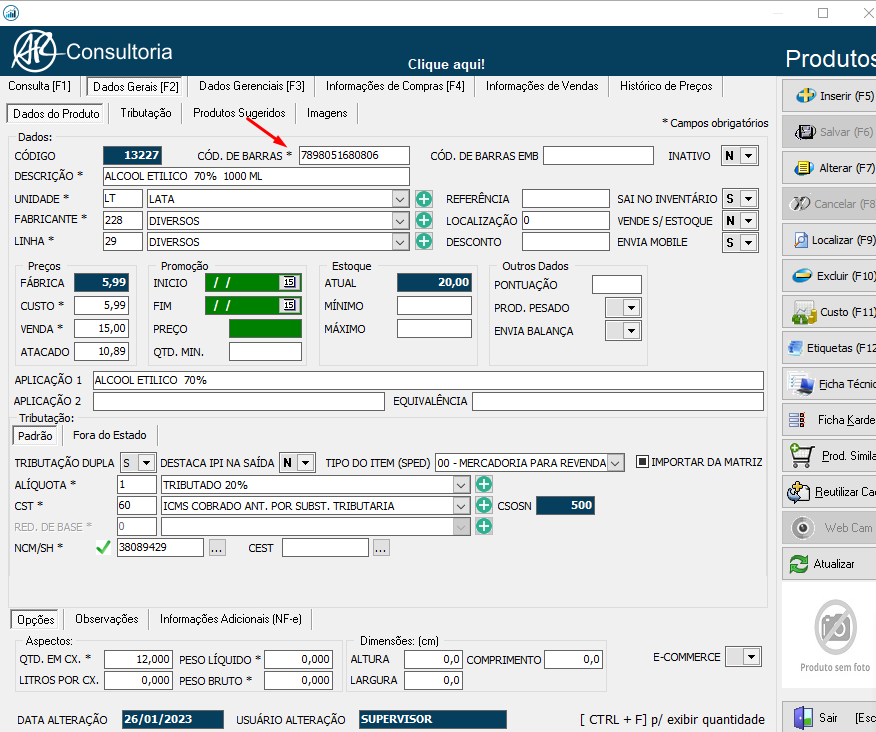Viewport: 876px width, 732px height.
Task: Open the Informações de Vendas tab
Action: (542, 86)
